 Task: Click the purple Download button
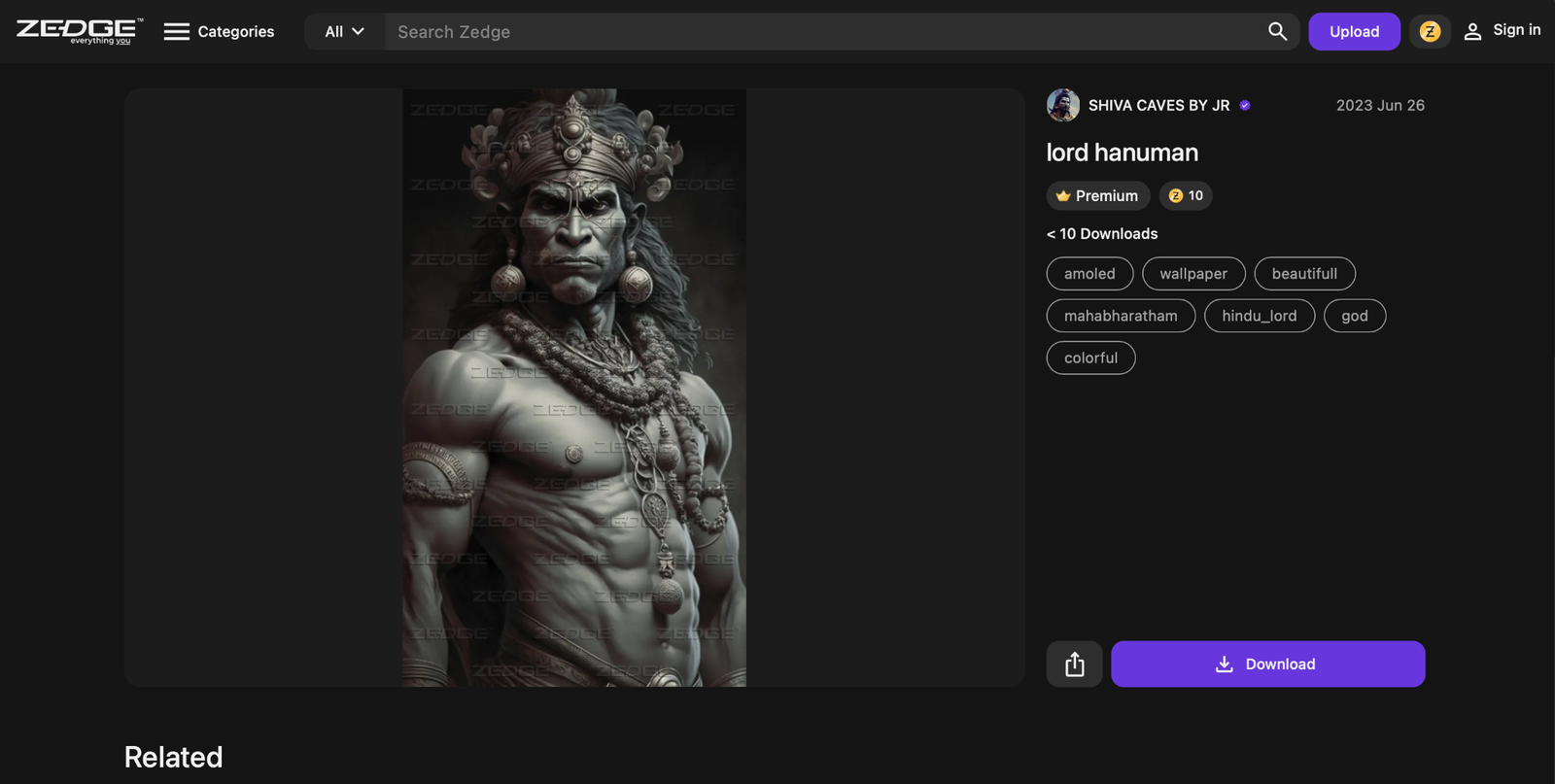point(1267,664)
